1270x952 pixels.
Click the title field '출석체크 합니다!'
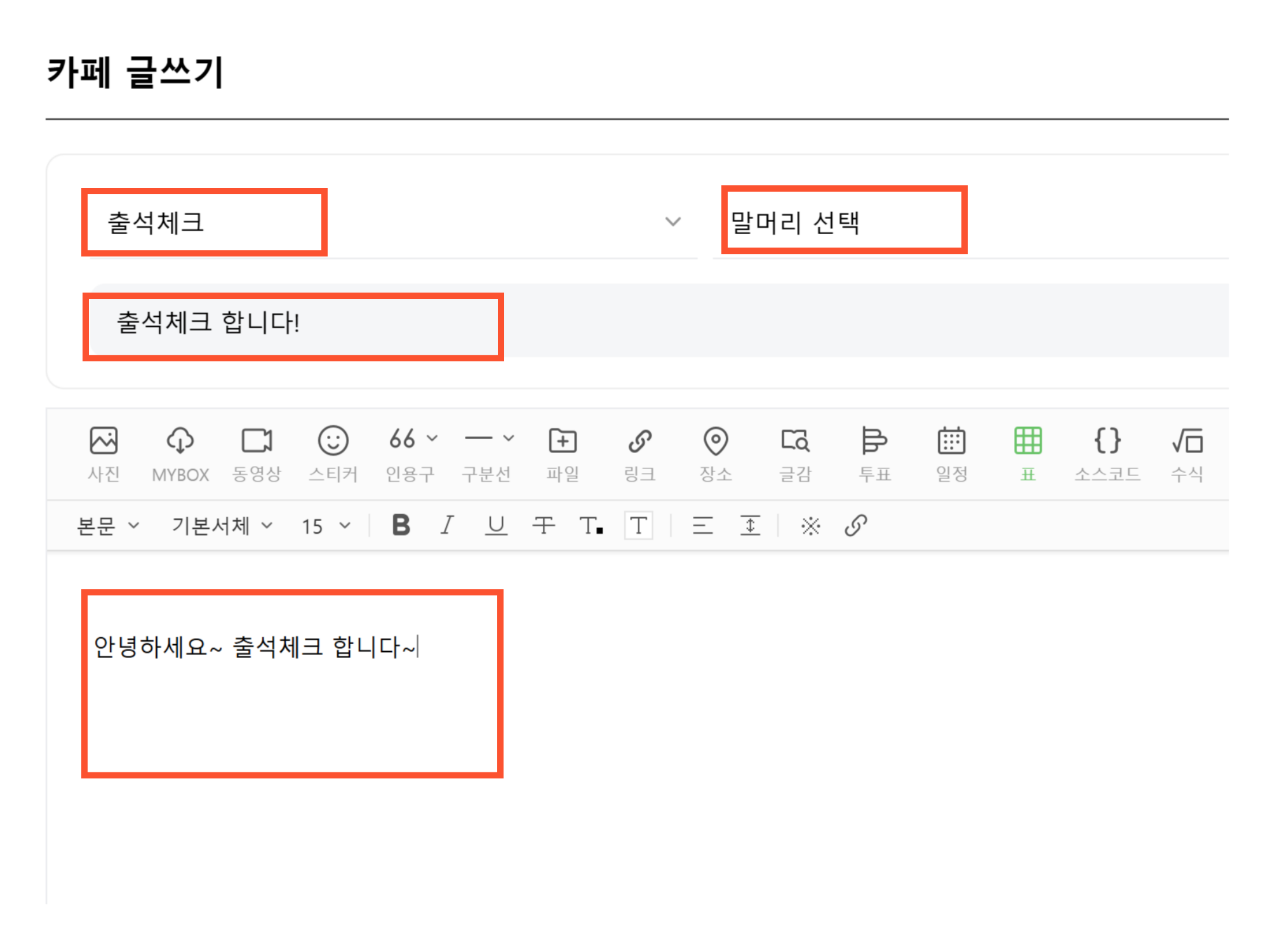[x=659, y=321]
